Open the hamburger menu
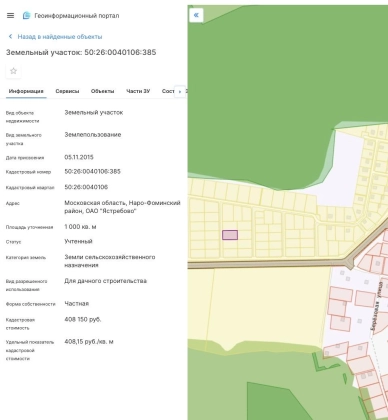This screenshot has width=388, height=420. [10, 15]
